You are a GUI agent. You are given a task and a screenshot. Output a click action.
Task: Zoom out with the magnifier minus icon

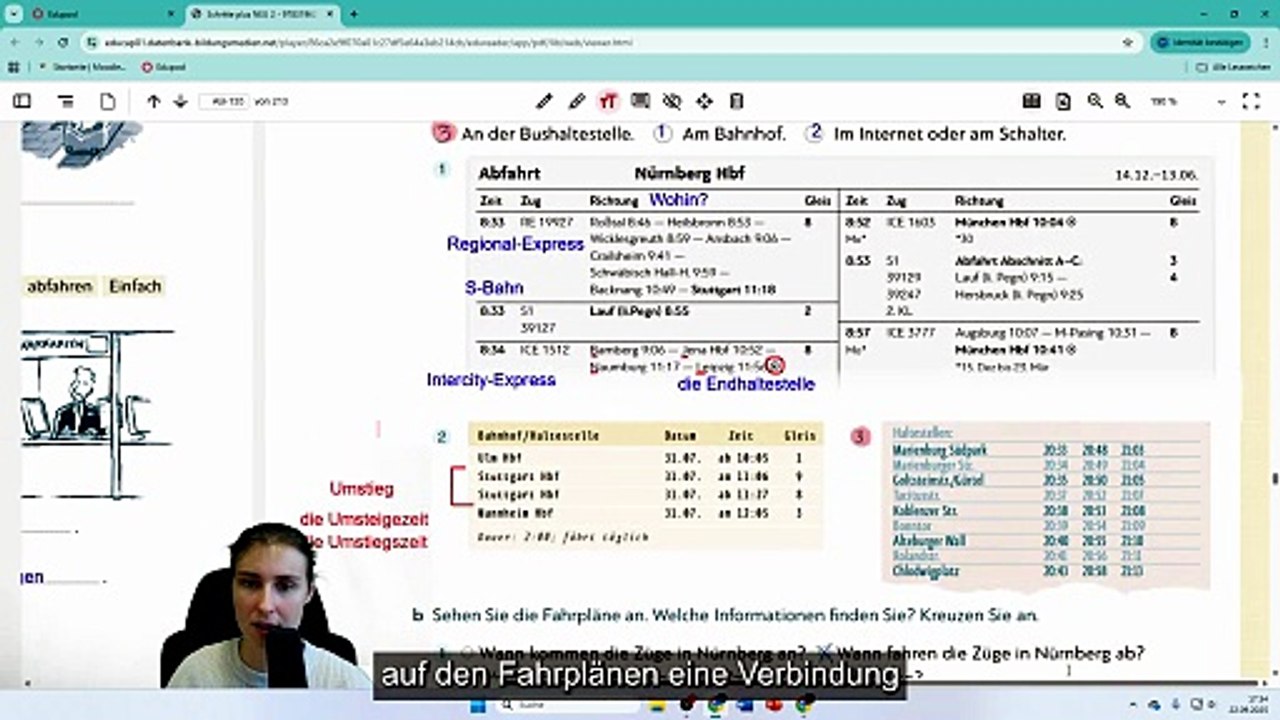tap(1122, 101)
